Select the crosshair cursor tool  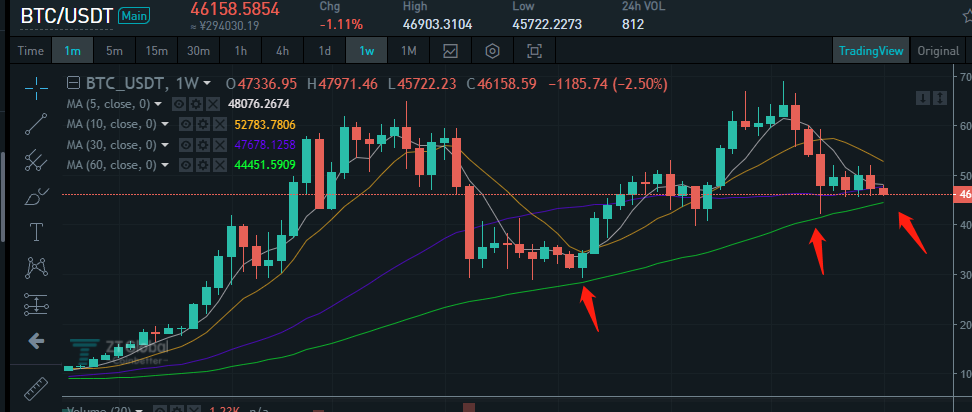click(x=36, y=88)
